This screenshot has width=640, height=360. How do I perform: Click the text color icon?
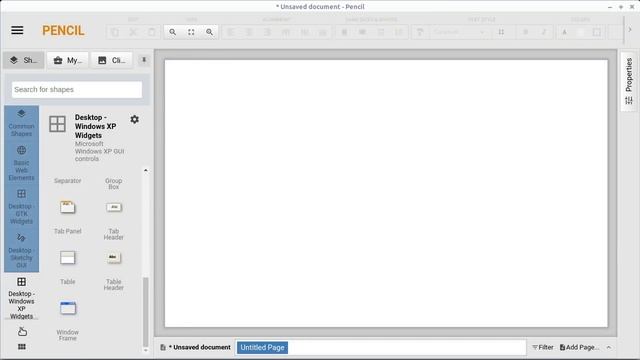coord(565,32)
